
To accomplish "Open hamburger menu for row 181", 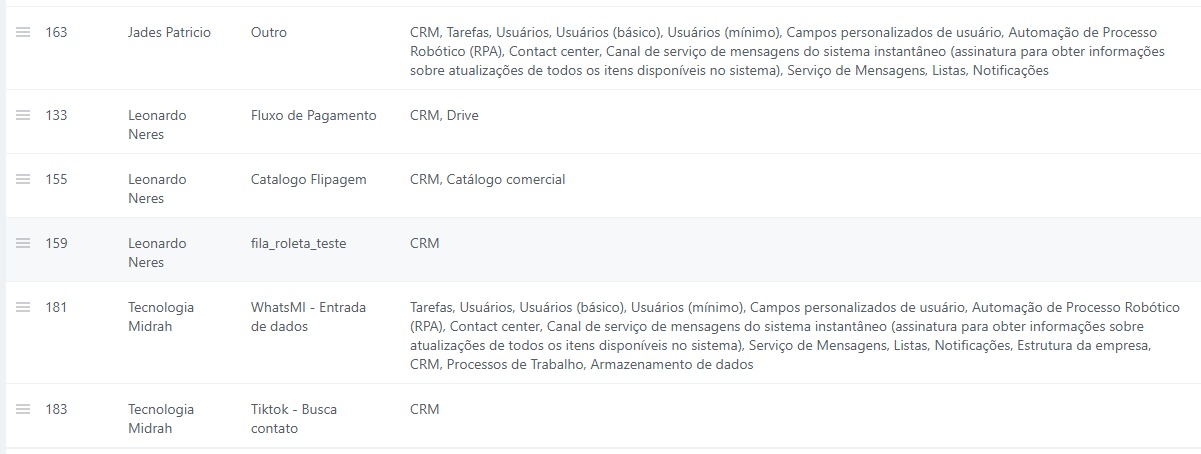I will pos(23,307).
